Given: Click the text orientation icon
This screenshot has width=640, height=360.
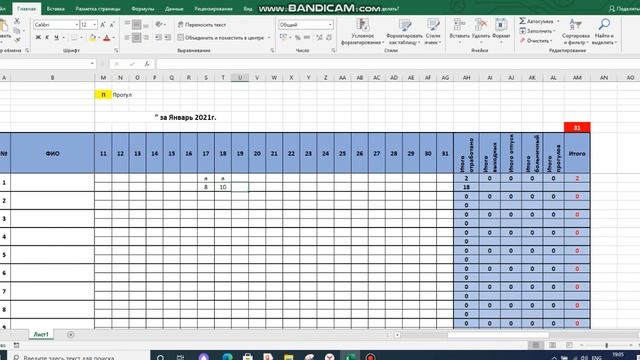Looking at the screenshot, I should pyautogui.click(x=158, y=24).
